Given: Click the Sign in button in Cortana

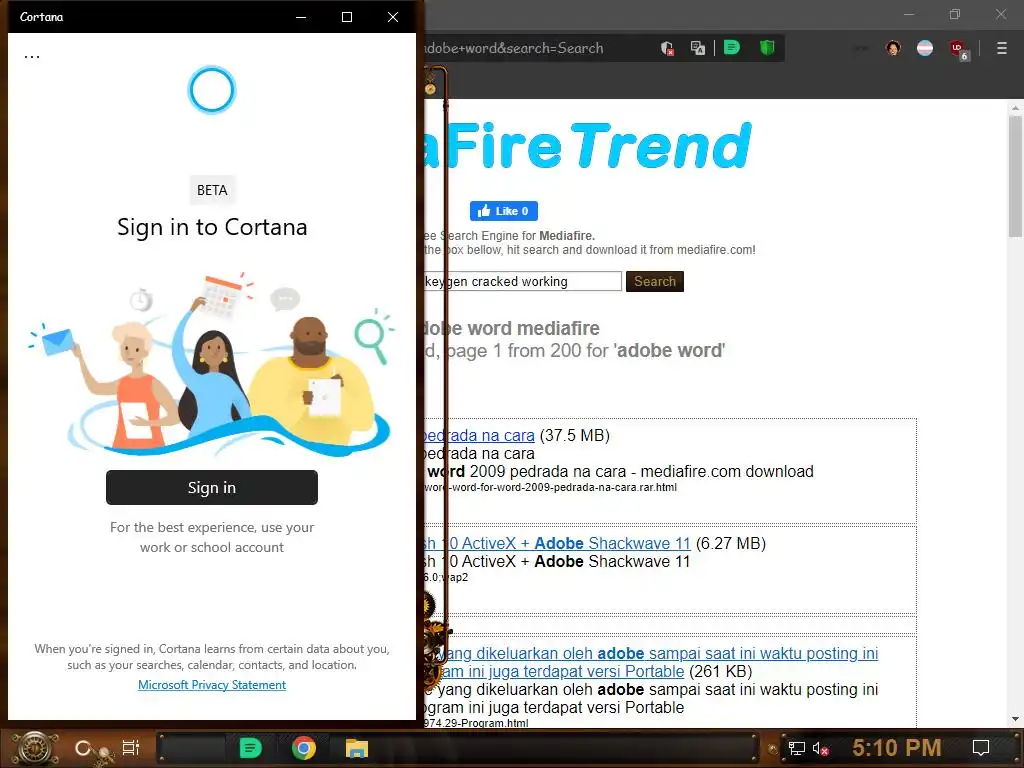Looking at the screenshot, I should point(212,487).
